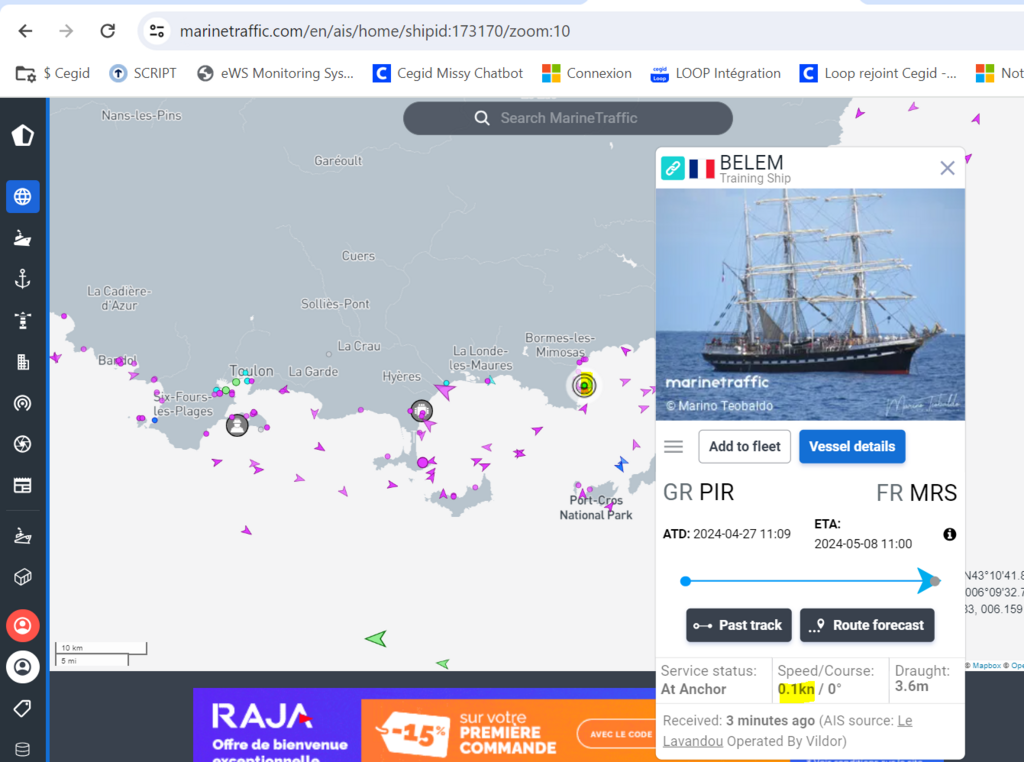Open the LOOP Intégration bookmark

coord(716,73)
